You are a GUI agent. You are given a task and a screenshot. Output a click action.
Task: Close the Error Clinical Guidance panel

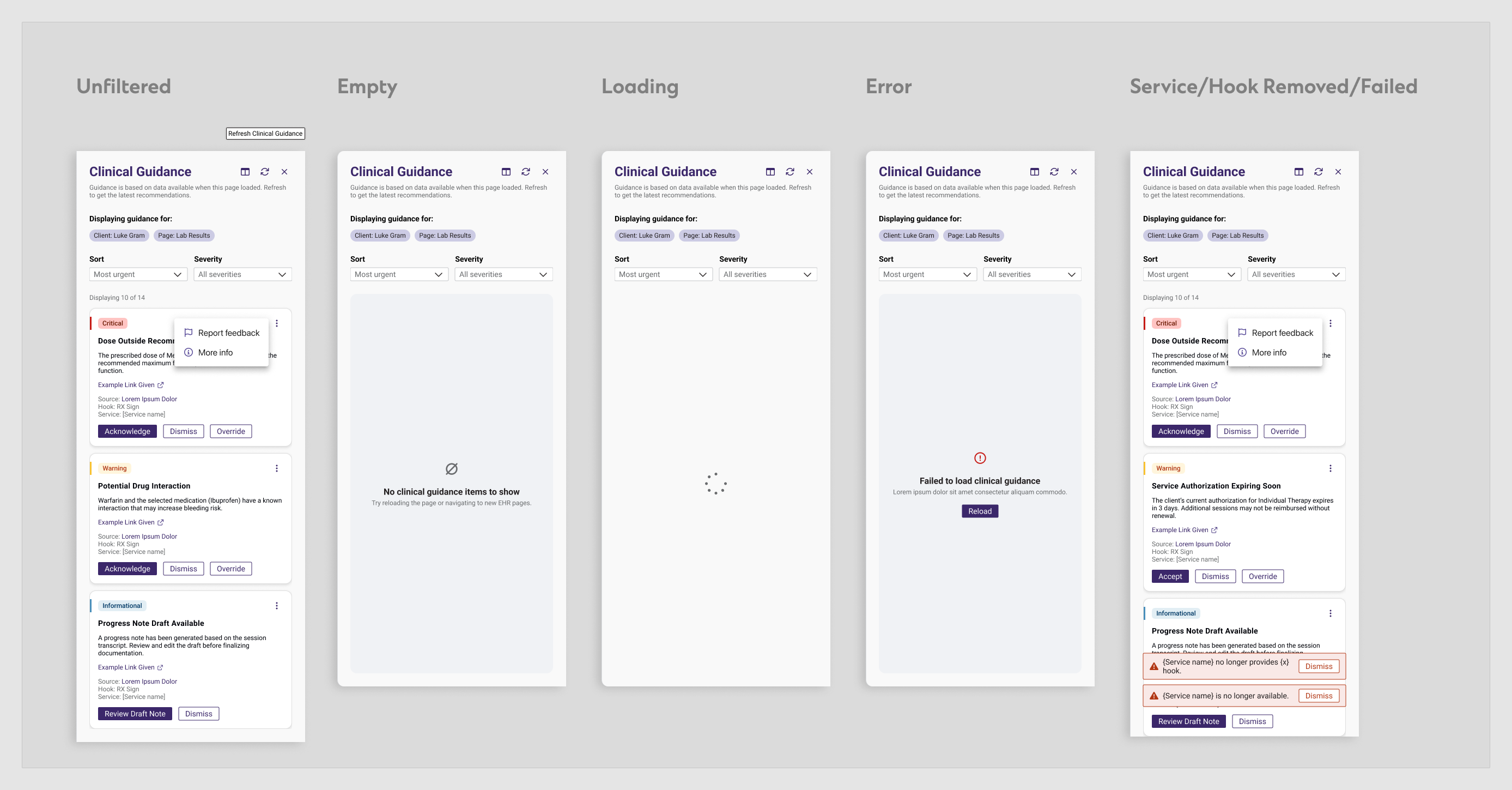point(1073,172)
